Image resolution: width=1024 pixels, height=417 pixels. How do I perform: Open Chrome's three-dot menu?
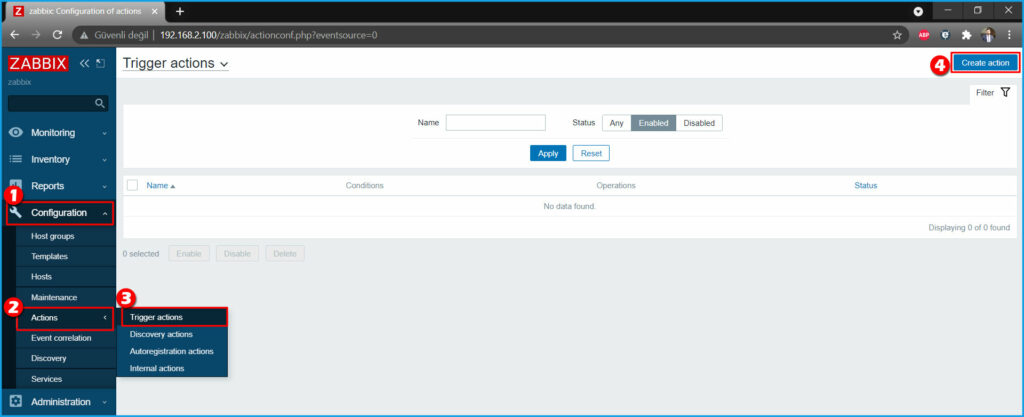(1010, 35)
